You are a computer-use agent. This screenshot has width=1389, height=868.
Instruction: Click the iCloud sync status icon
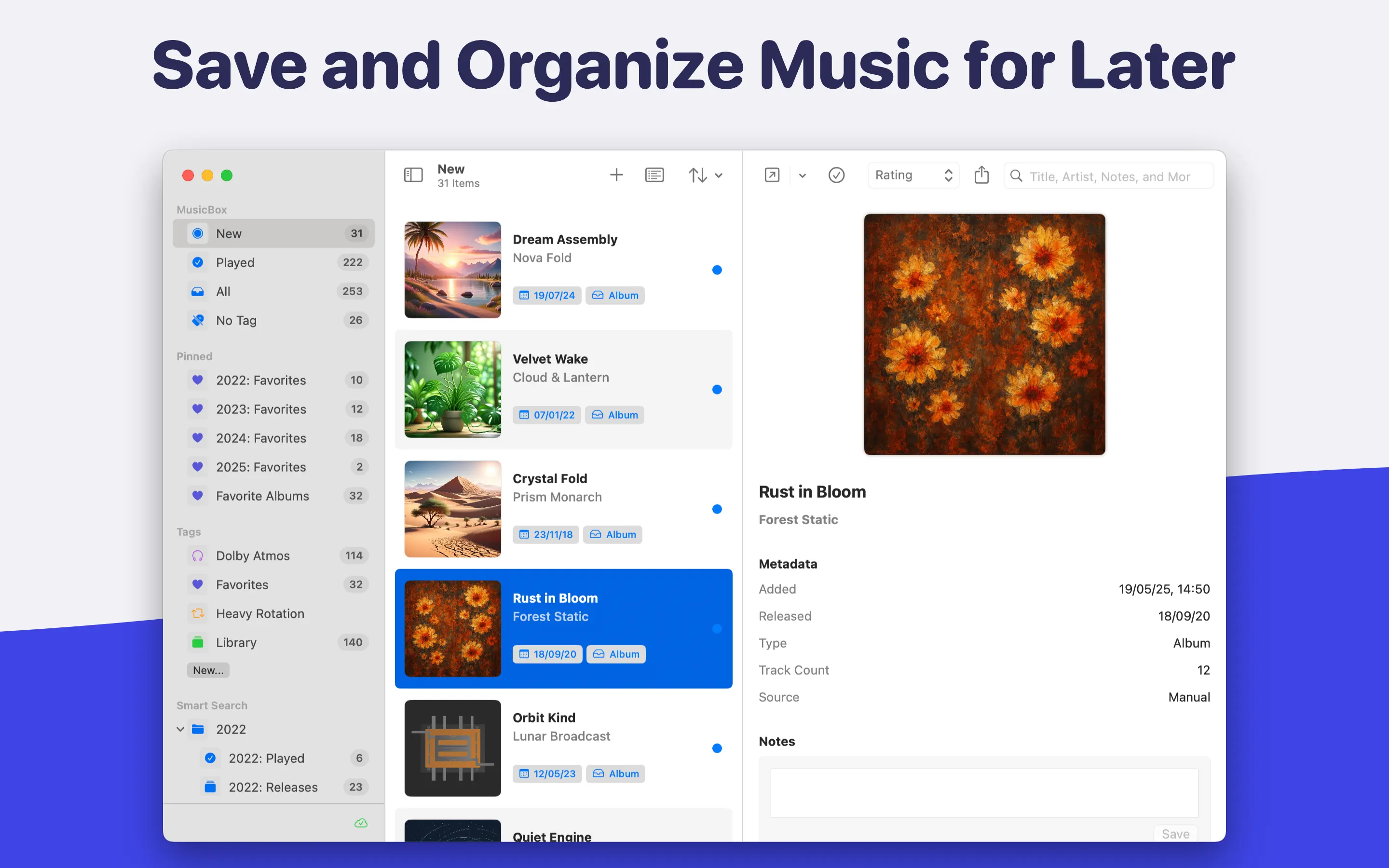coord(361,823)
